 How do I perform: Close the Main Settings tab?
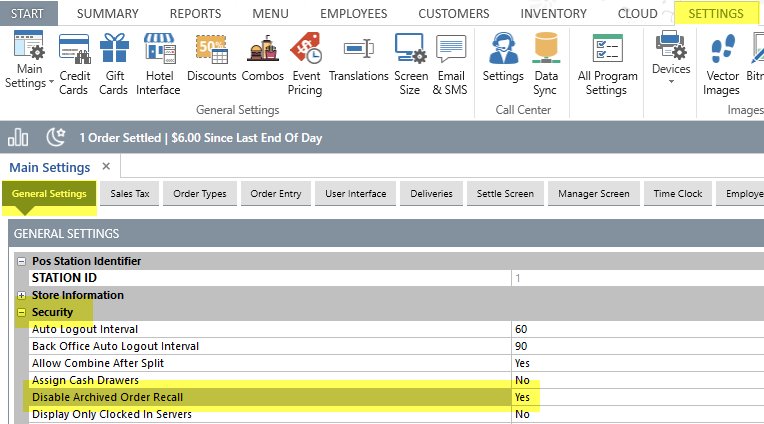(106, 166)
